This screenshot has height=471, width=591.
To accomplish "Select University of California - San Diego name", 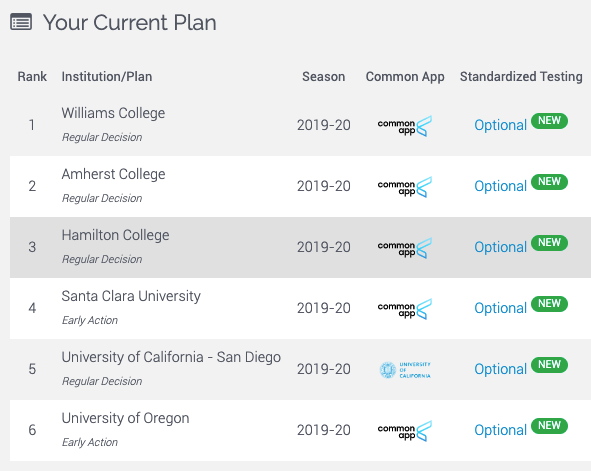I will pyautogui.click(x=171, y=357).
